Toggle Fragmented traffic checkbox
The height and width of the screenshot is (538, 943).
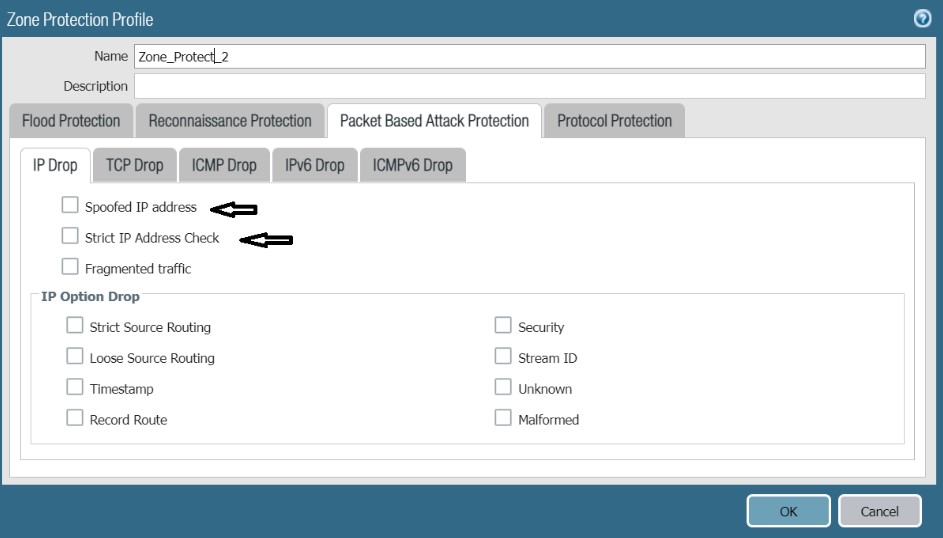(70, 267)
